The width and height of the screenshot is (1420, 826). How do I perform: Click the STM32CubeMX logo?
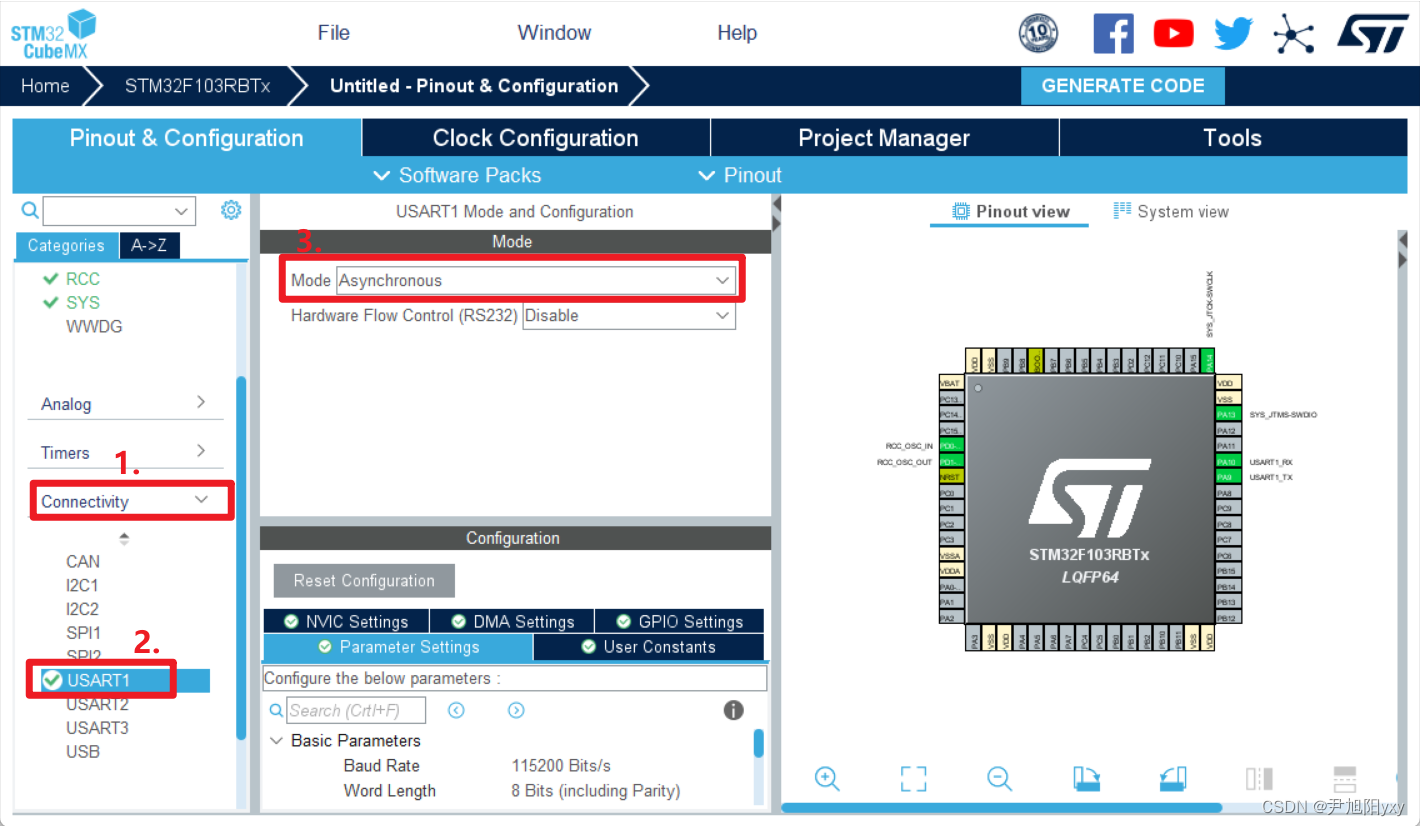(53, 34)
